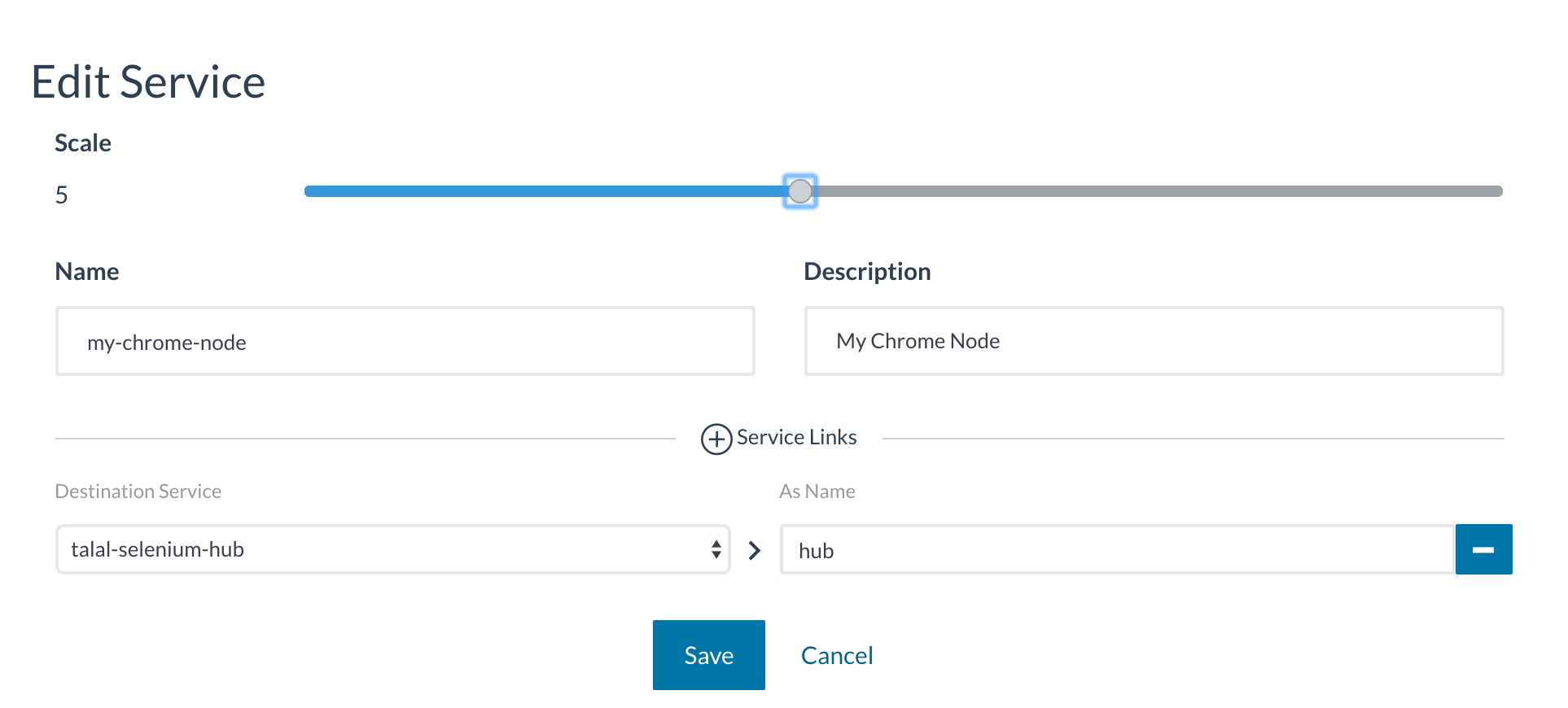Remove the hub service link with minus button
1568x708 pixels.
1483,550
